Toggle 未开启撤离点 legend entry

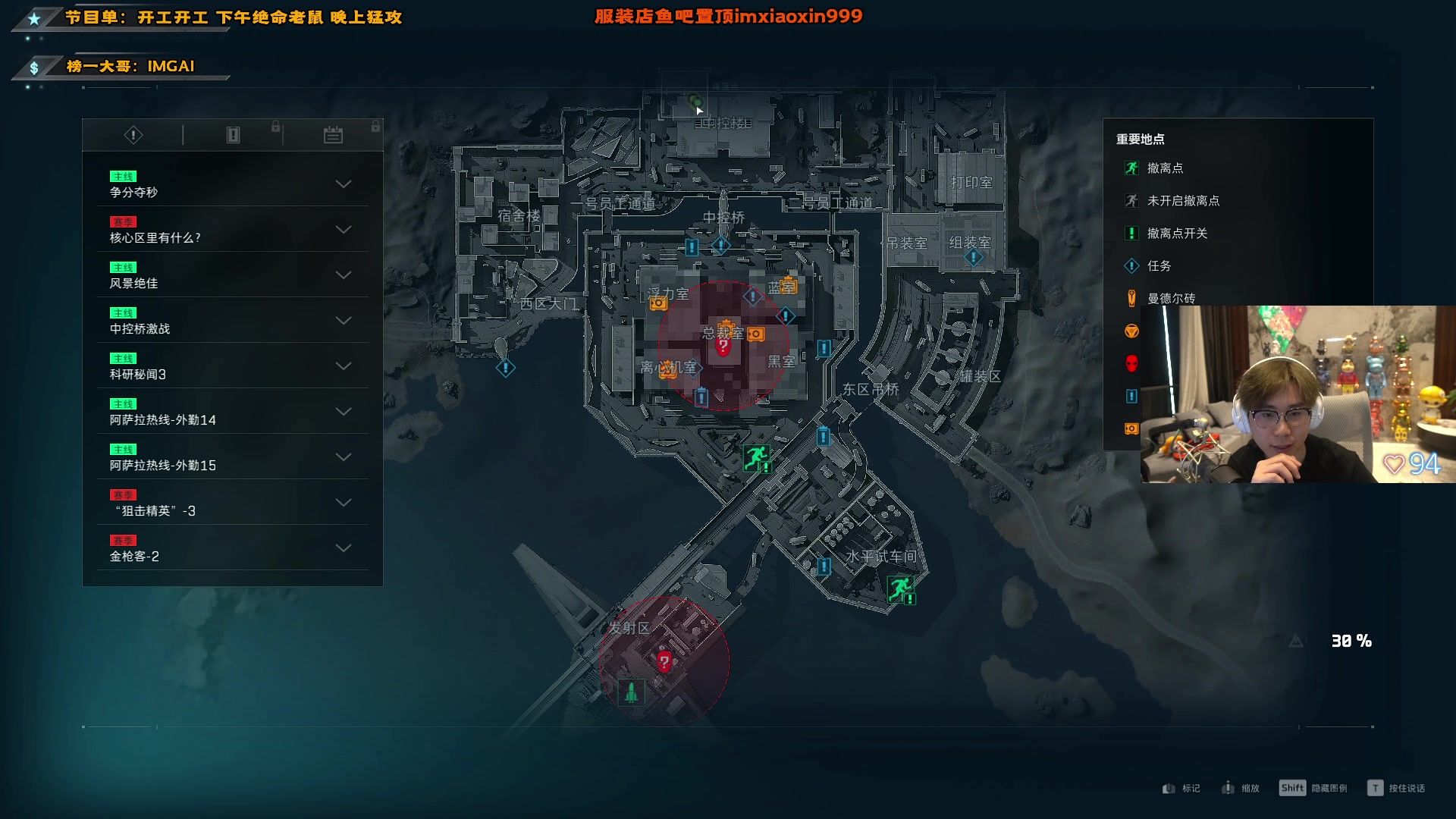[1172, 201]
